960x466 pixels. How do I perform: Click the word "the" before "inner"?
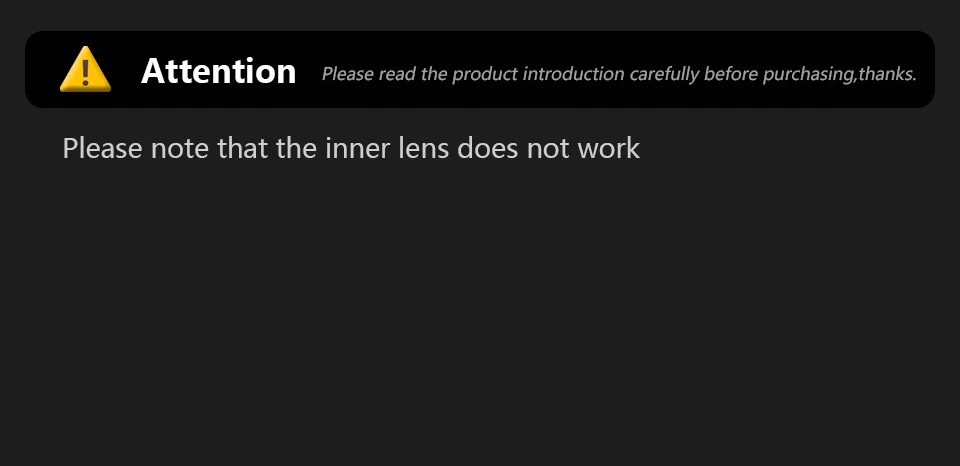296,149
